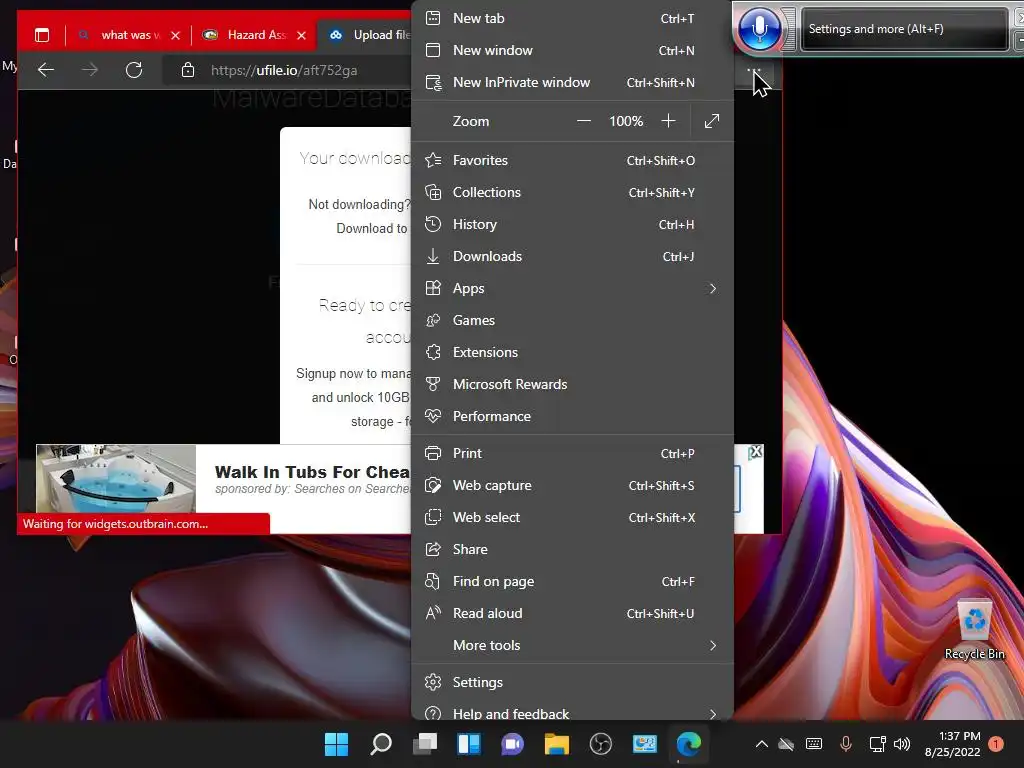Click the New tab icon in menu
Screen dimensions: 1024x768
[x=433, y=18]
